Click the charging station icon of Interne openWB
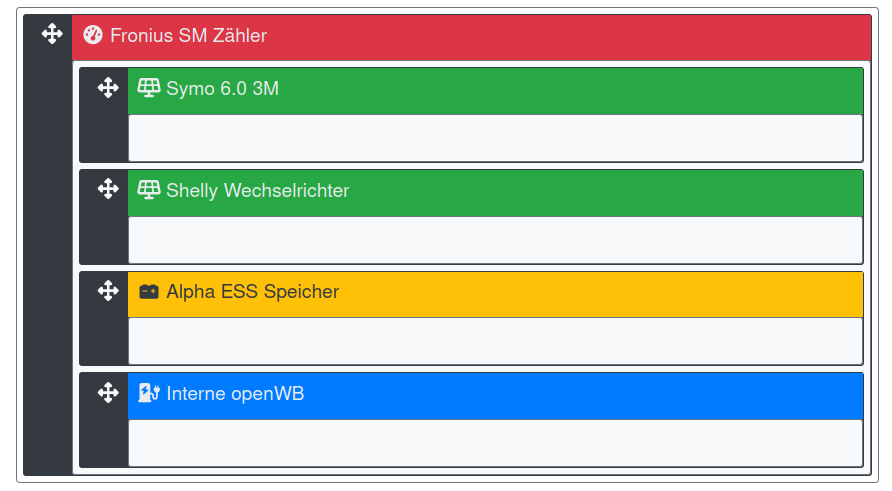This screenshot has height=491, width=892. point(149,394)
